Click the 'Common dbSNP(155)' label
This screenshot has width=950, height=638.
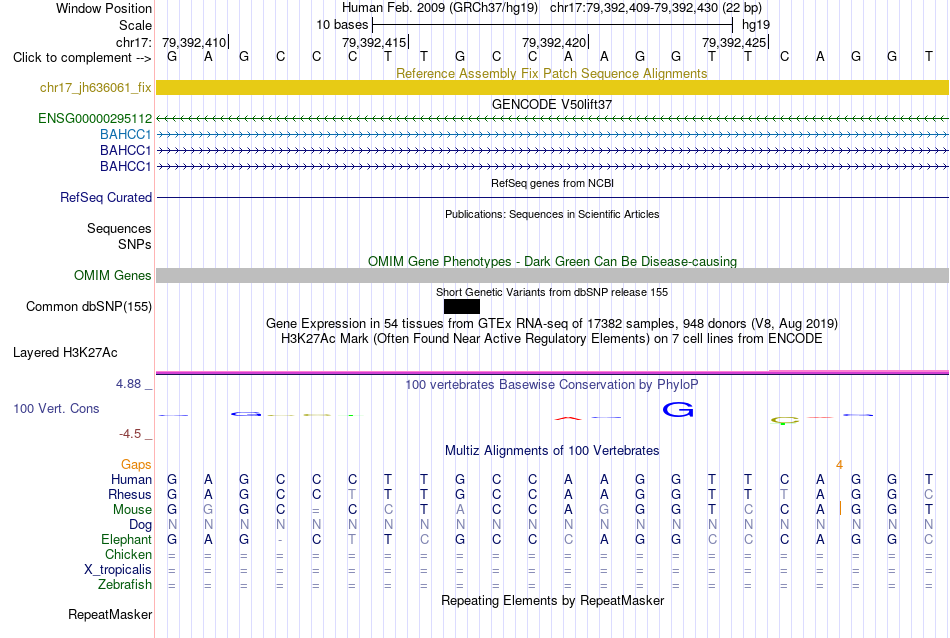(88, 307)
